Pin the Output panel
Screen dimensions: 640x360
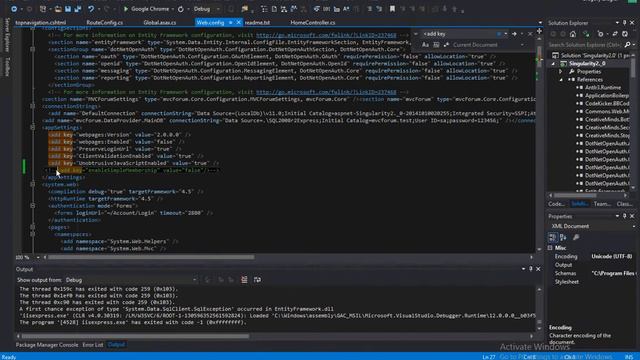[531, 269]
